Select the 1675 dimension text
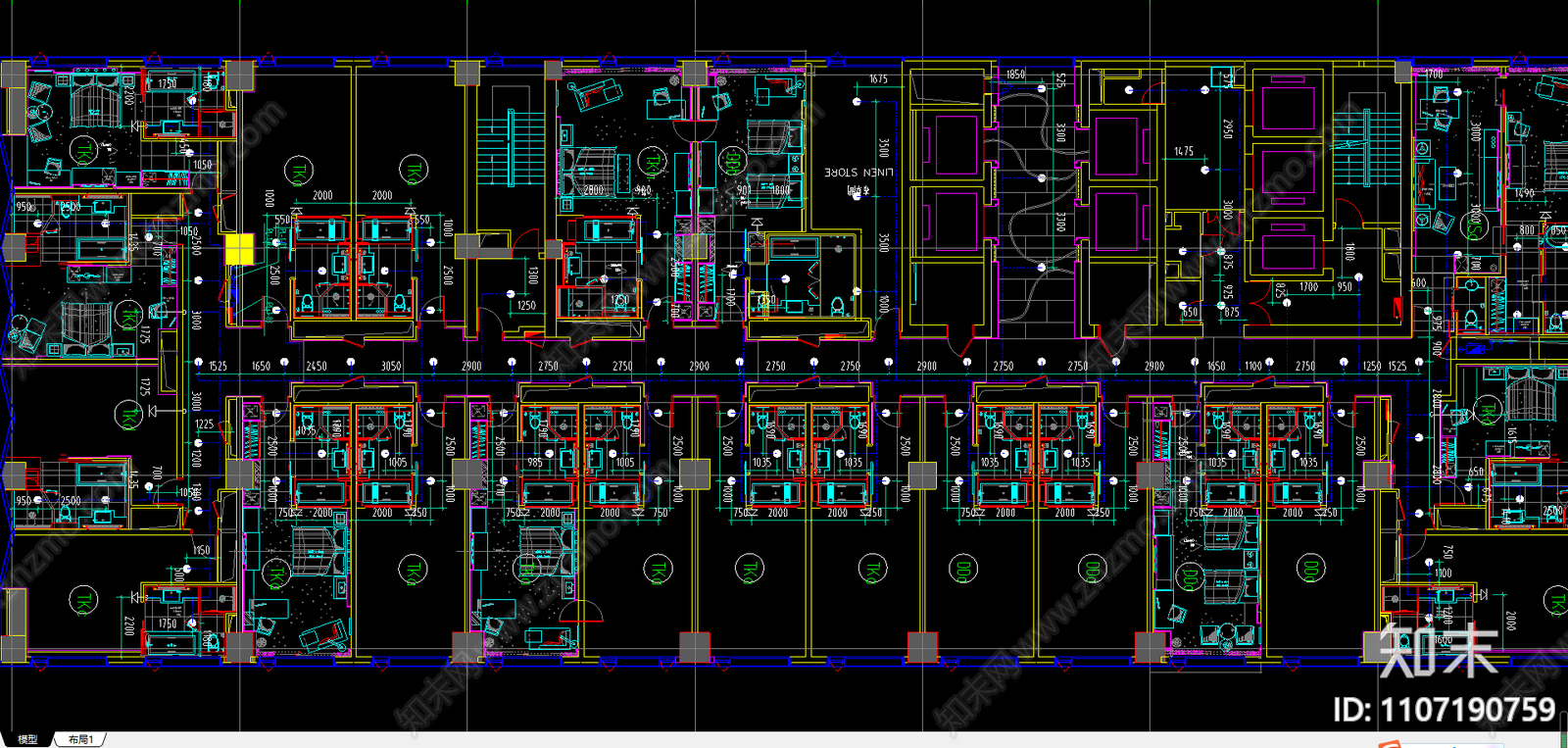Screen dimensions: 1568x748 click(878, 79)
